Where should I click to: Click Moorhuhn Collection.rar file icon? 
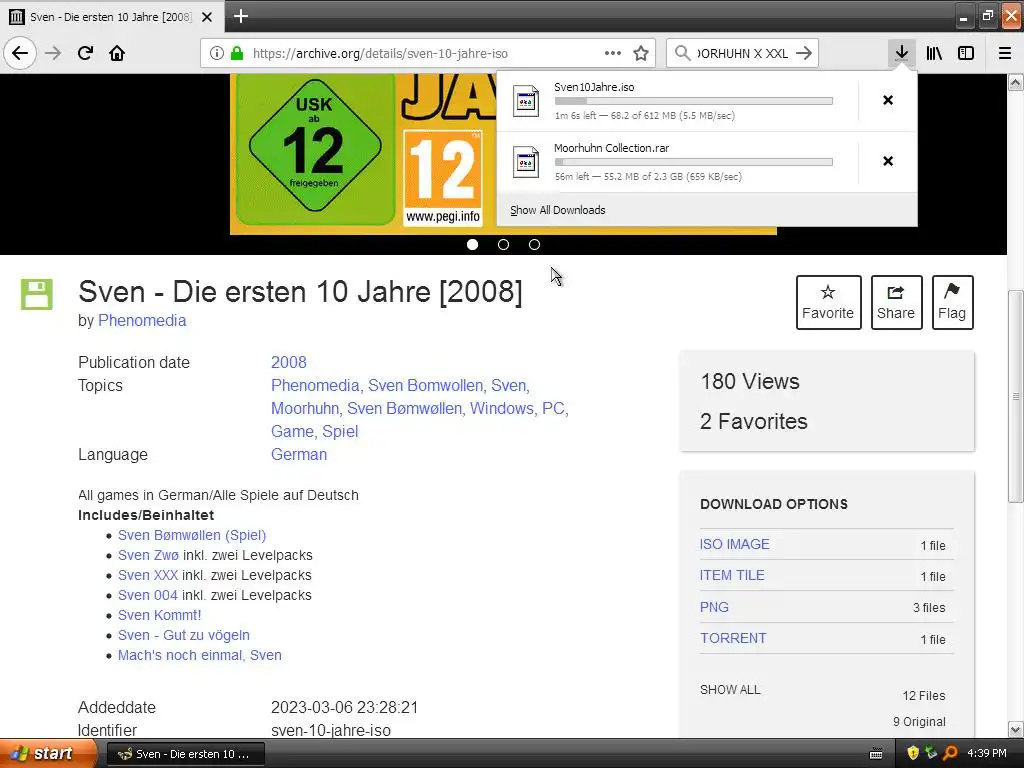[x=526, y=162]
